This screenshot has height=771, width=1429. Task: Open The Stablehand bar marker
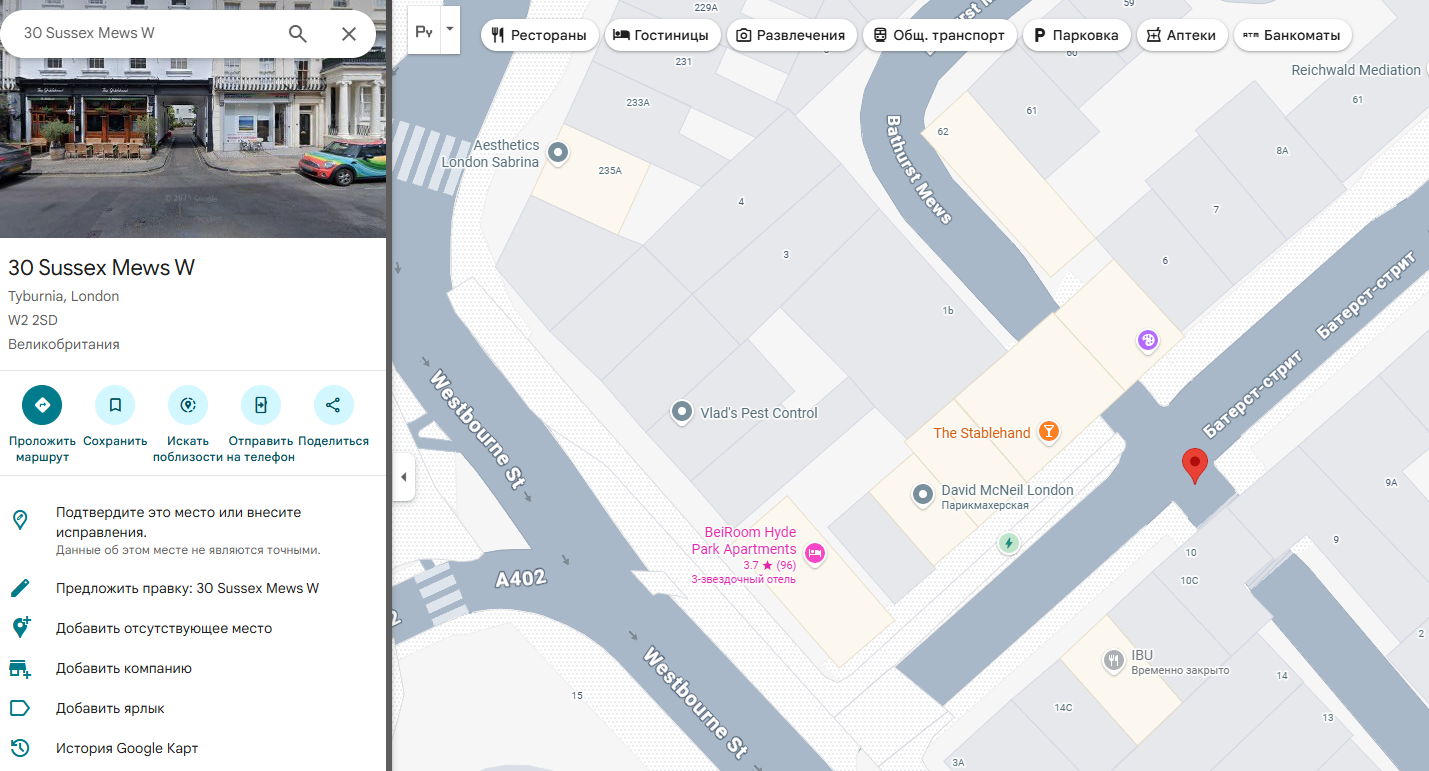1048,432
